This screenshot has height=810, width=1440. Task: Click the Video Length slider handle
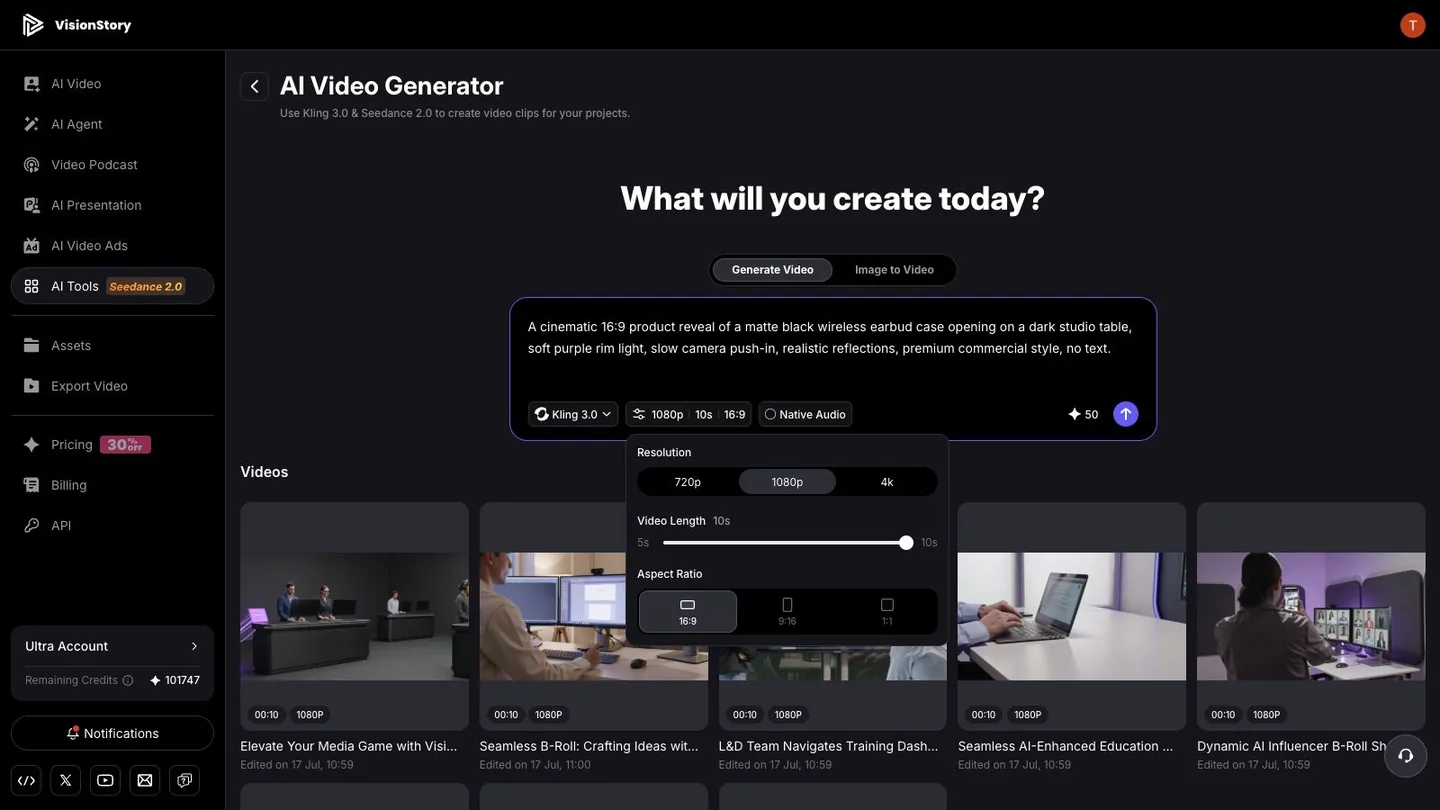(x=906, y=543)
